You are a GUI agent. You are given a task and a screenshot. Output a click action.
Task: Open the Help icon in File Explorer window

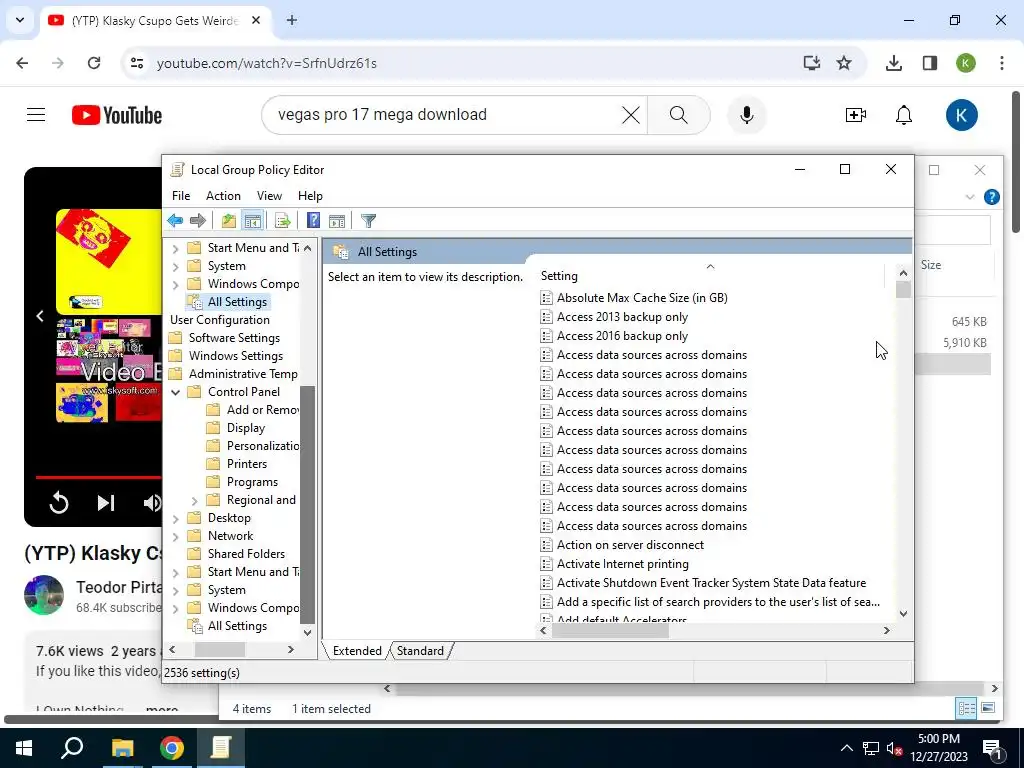(x=991, y=197)
